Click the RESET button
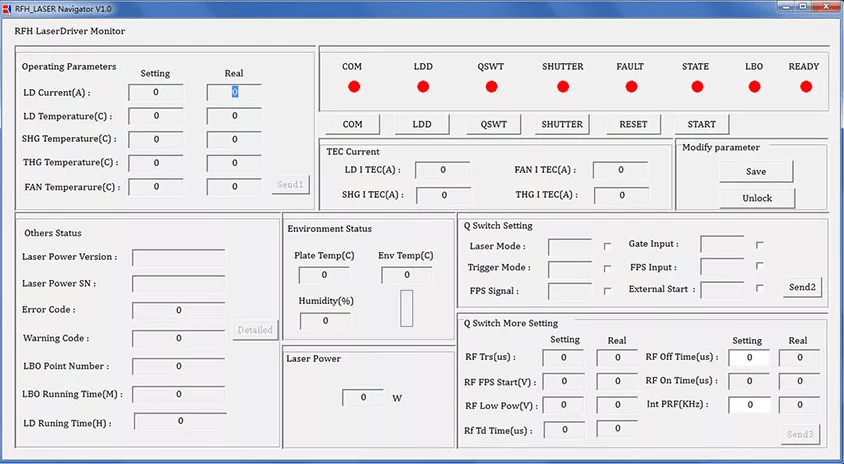The image size is (844, 464). 633,125
